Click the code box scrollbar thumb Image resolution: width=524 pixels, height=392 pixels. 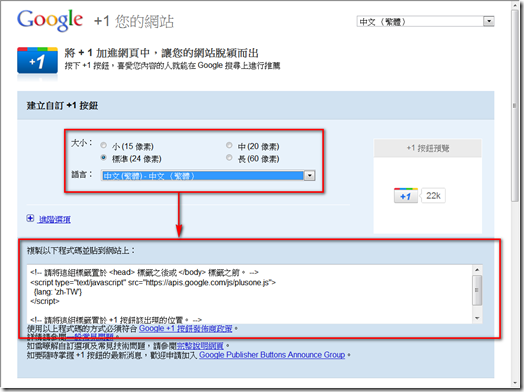477,290
